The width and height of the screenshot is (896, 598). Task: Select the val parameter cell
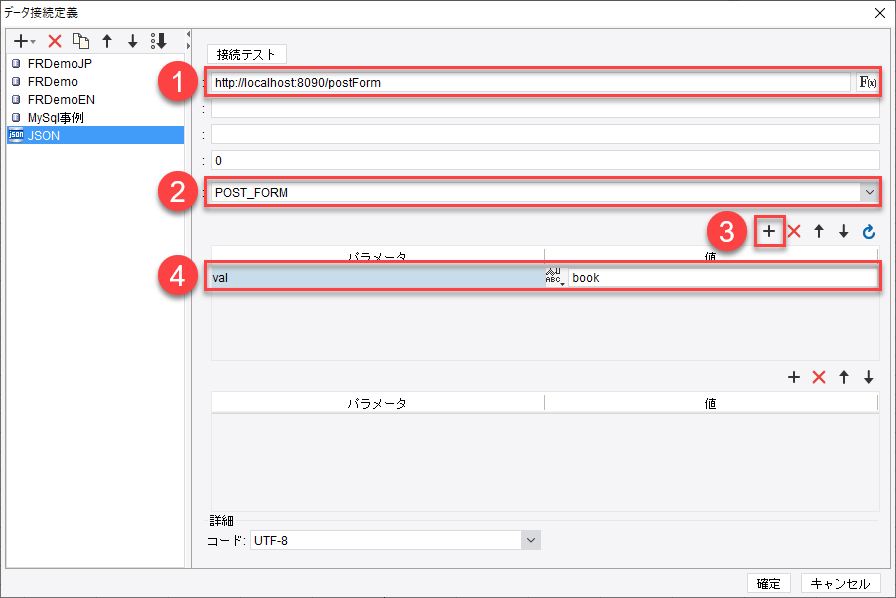point(377,278)
